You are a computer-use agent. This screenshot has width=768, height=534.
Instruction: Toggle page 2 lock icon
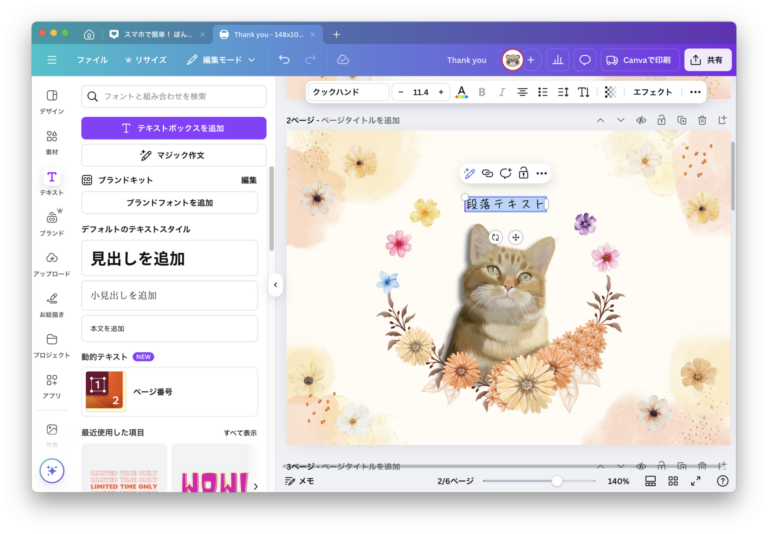[661, 120]
